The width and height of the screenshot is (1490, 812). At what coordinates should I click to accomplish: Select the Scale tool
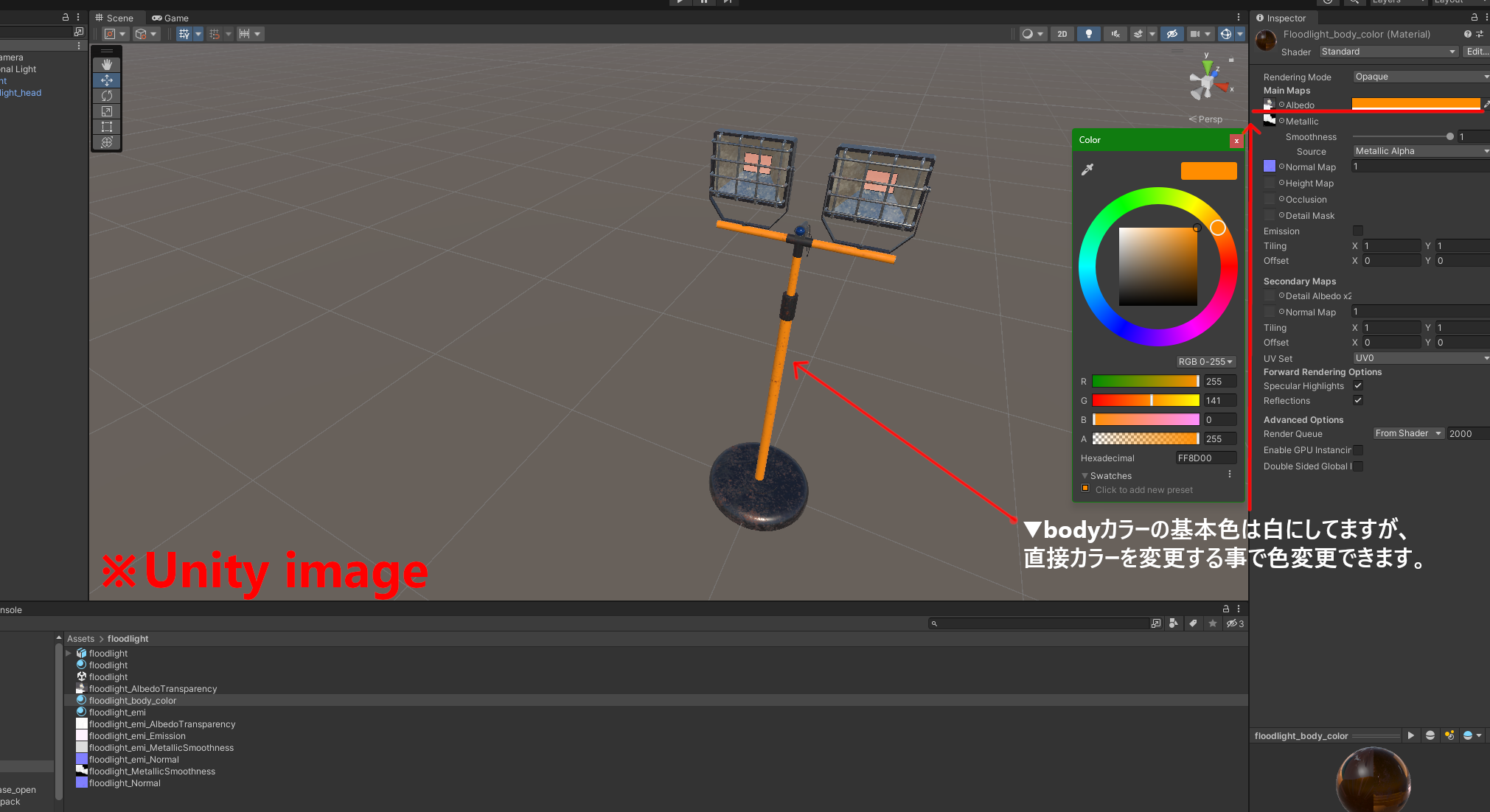coord(107,111)
